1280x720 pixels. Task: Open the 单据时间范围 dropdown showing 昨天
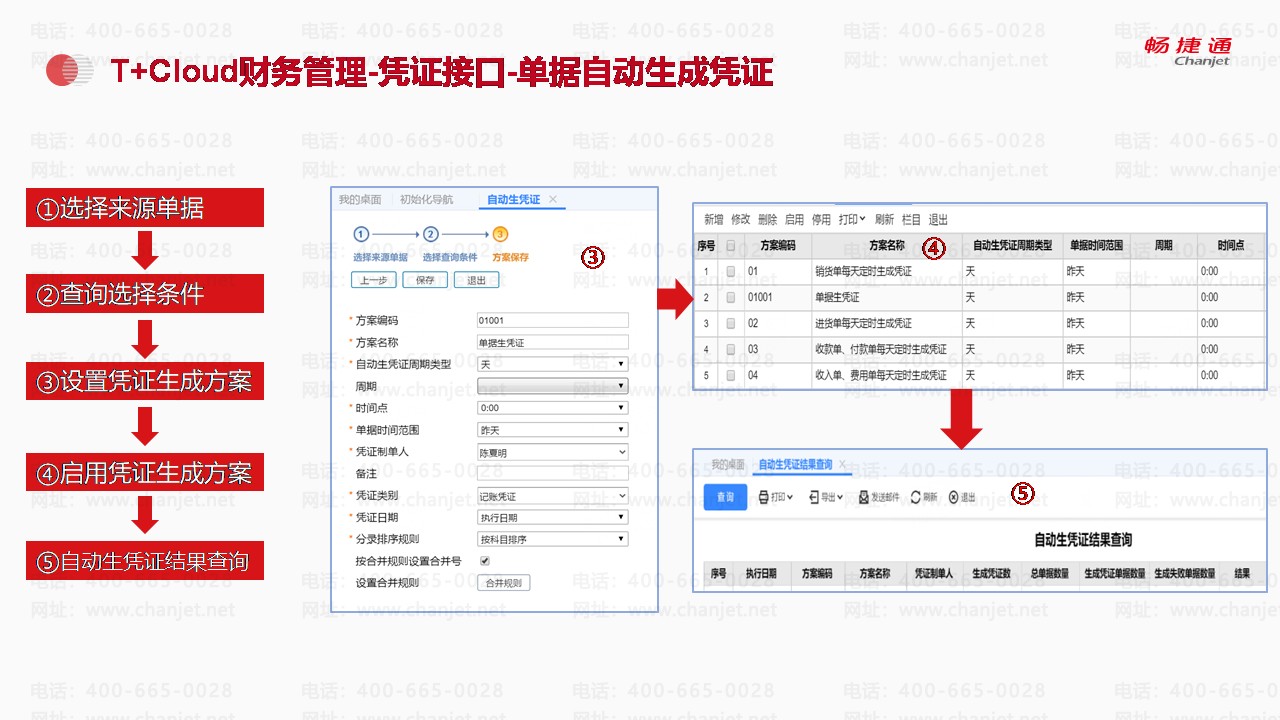(x=553, y=430)
